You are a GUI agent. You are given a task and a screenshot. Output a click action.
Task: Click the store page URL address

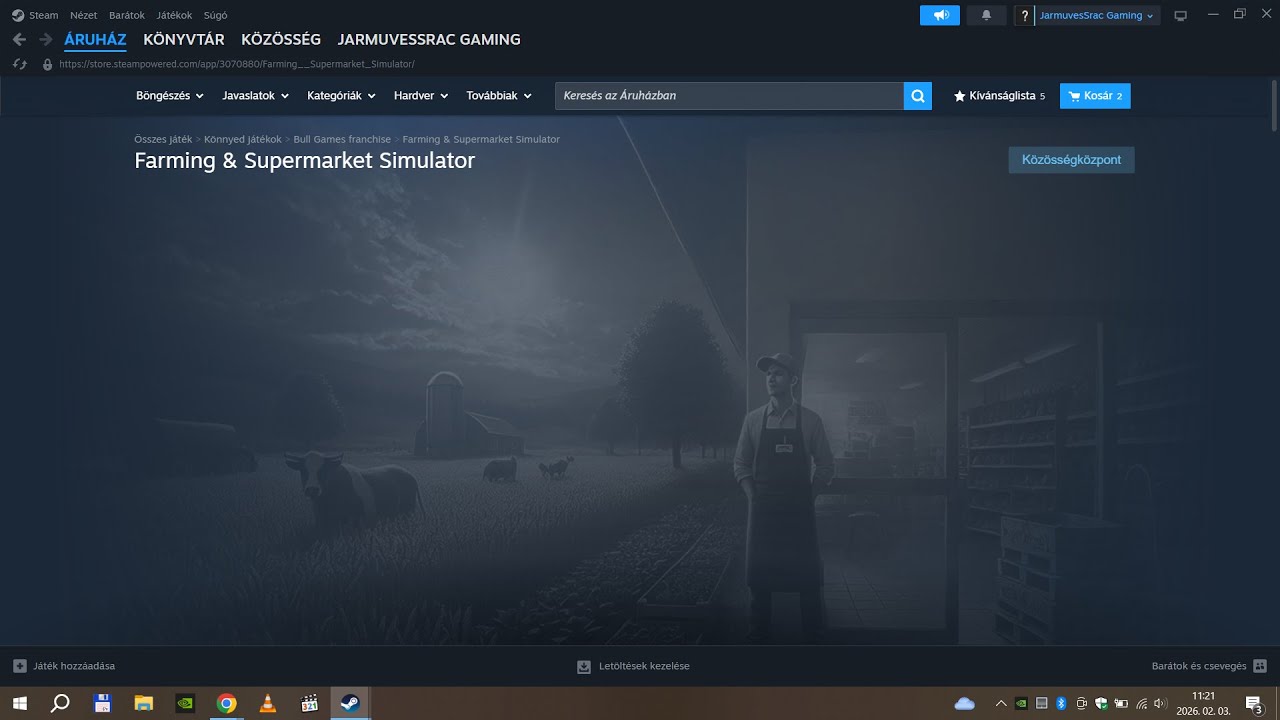click(237, 64)
